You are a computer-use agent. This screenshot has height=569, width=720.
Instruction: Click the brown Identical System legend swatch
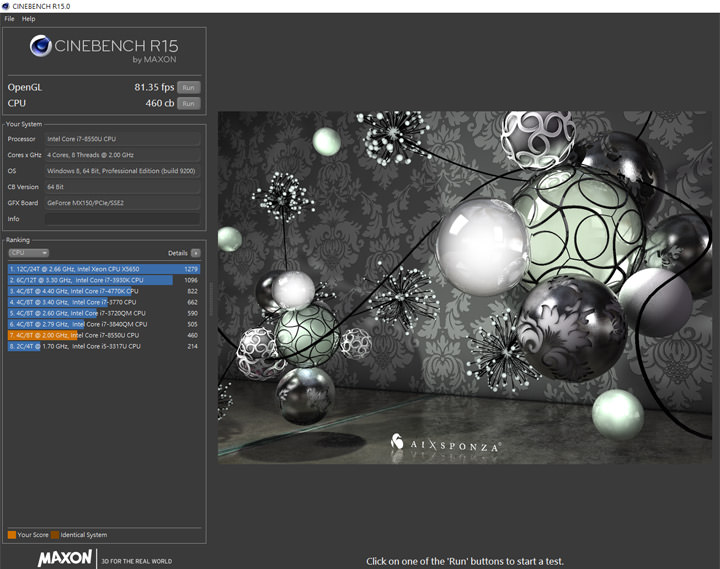(x=55, y=535)
